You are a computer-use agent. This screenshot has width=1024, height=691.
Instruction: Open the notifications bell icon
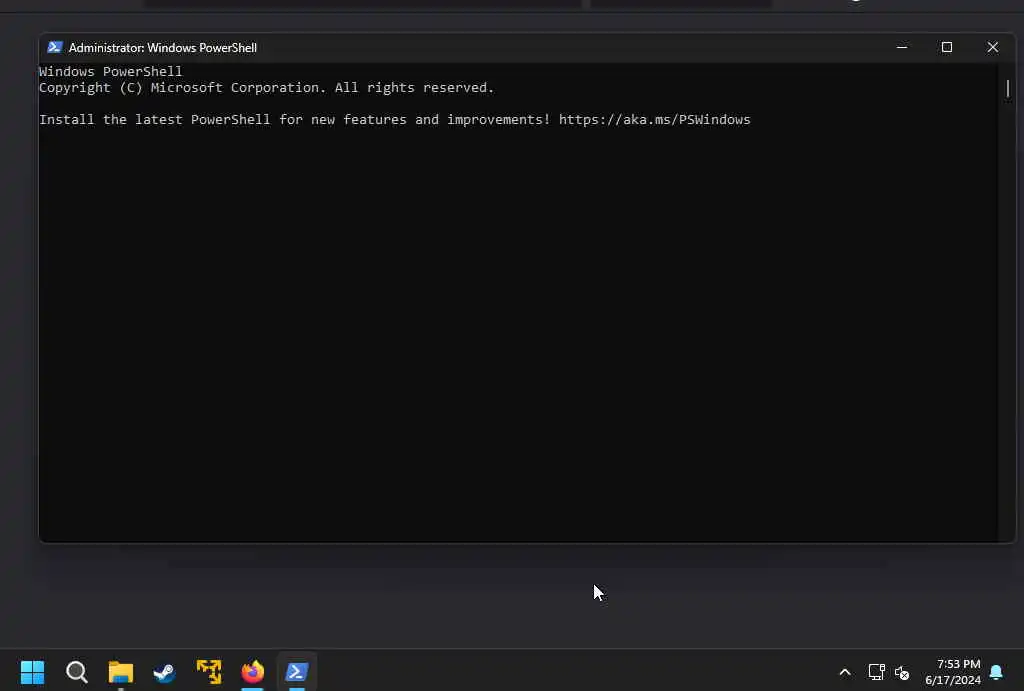coord(996,672)
